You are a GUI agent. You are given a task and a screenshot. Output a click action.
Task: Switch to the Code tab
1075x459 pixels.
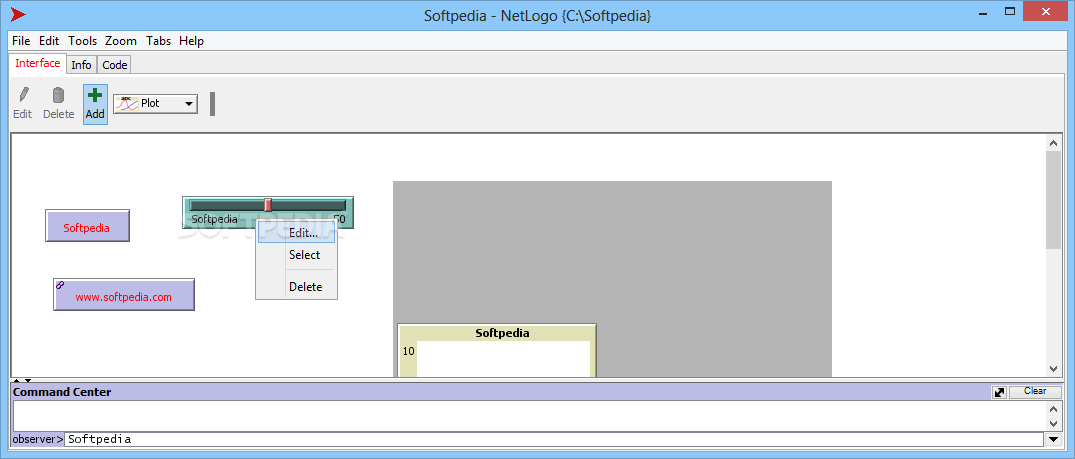click(x=114, y=65)
